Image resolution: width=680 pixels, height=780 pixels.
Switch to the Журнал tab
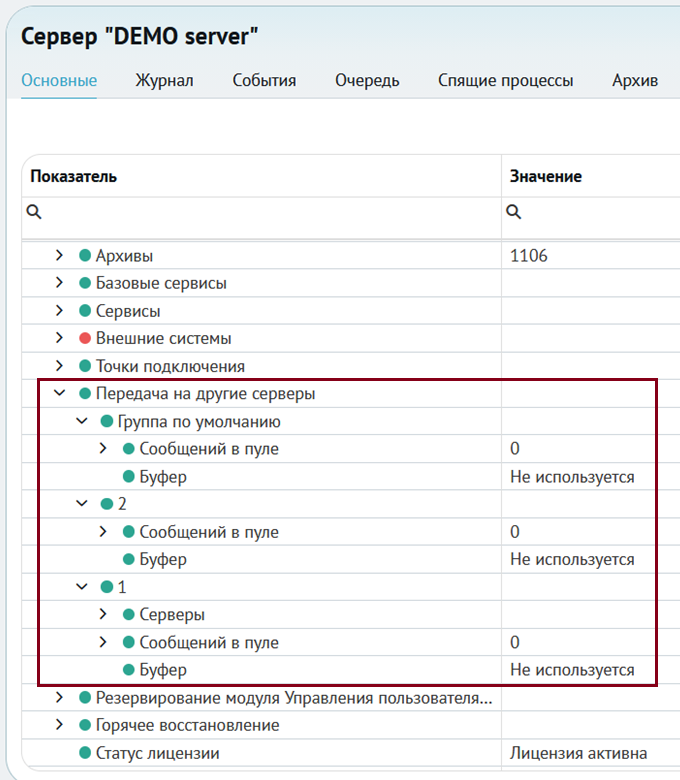pos(164,81)
